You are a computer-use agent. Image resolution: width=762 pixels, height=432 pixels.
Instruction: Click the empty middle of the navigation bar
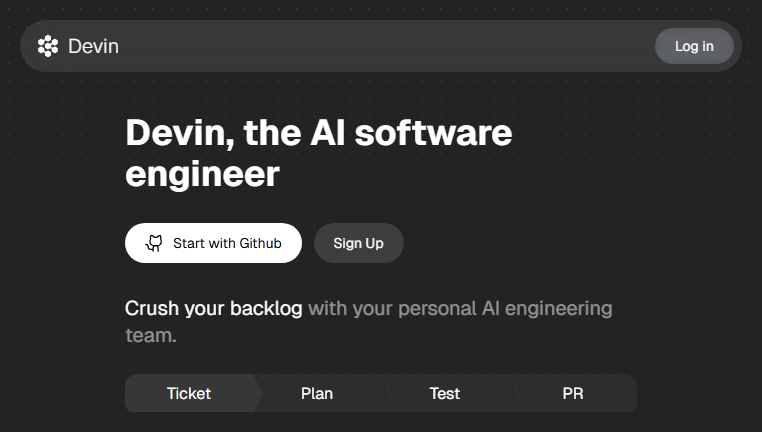386,46
